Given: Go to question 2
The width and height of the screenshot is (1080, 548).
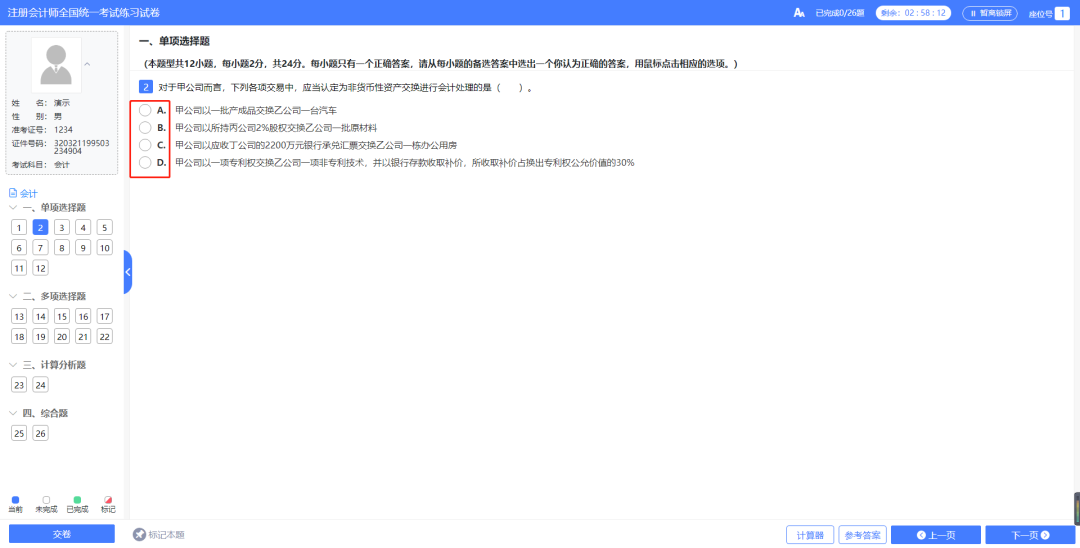Looking at the screenshot, I should 41,228.
